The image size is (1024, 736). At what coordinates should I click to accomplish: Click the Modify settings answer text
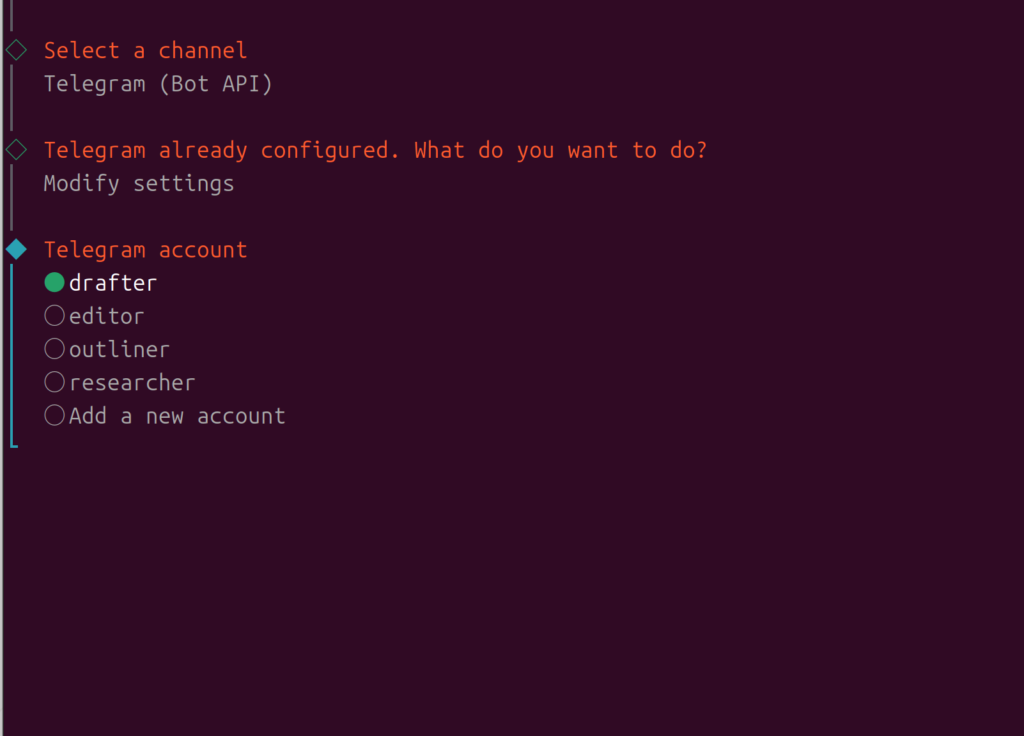[139, 183]
